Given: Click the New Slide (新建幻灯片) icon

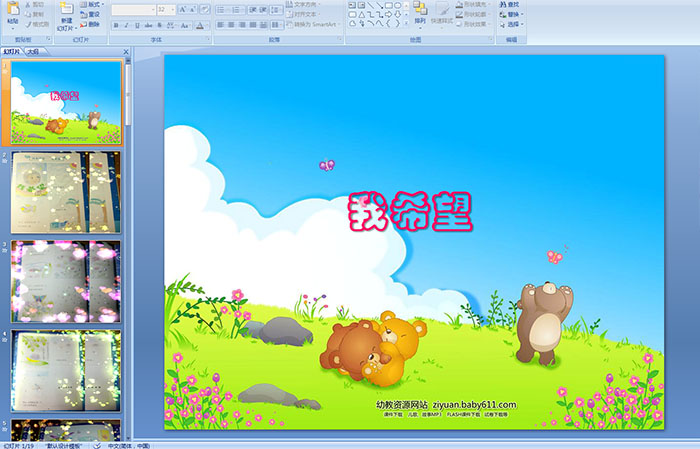Looking at the screenshot, I should [67, 8].
